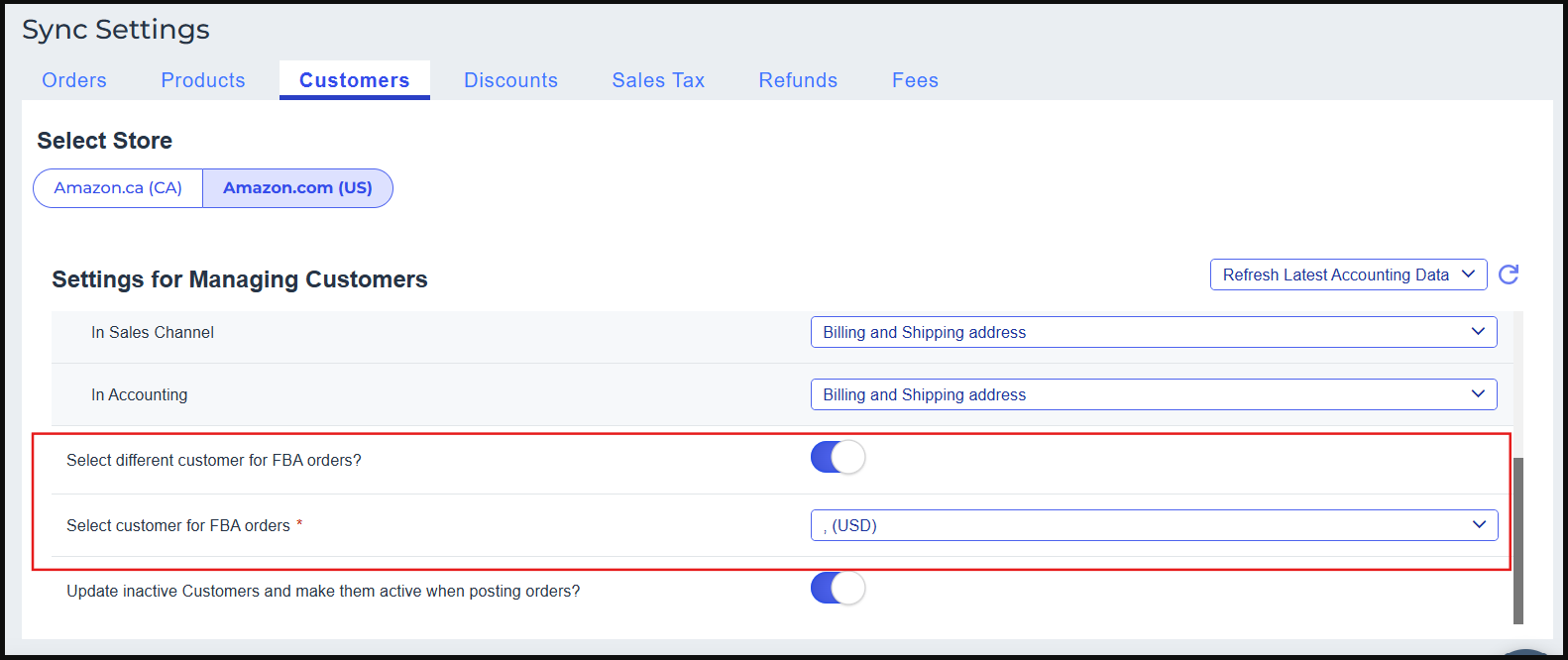
Task: Click 'Update inactive Customers and make them active' text
Action: click(x=323, y=592)
